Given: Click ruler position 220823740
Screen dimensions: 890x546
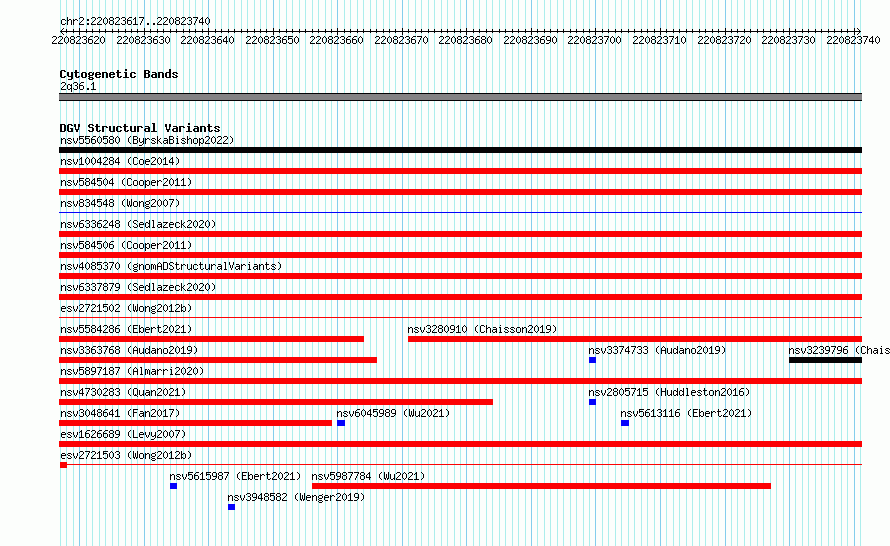Looking at the screenshot, I should [853, 40].
